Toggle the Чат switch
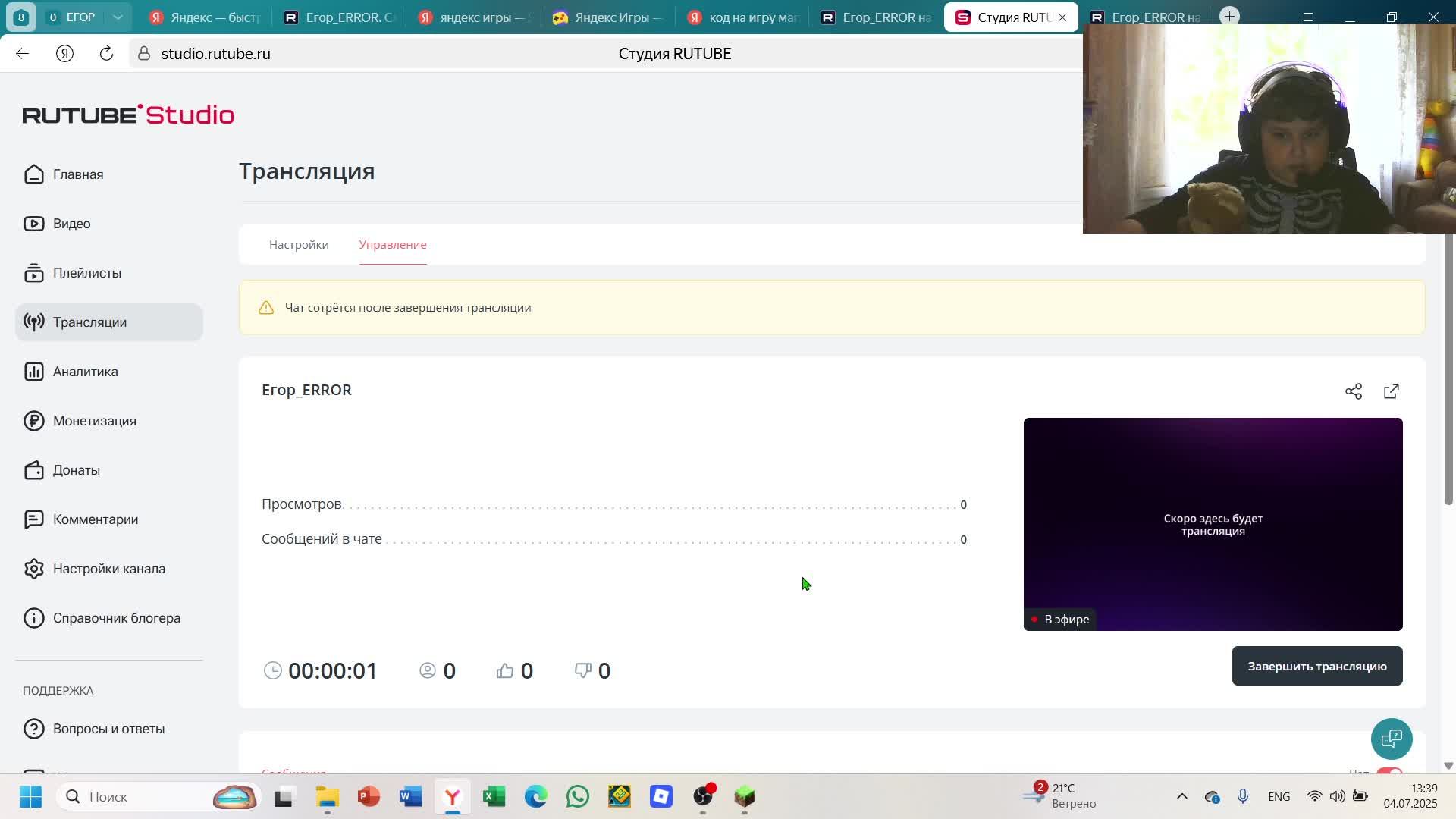 [1389, 771]
